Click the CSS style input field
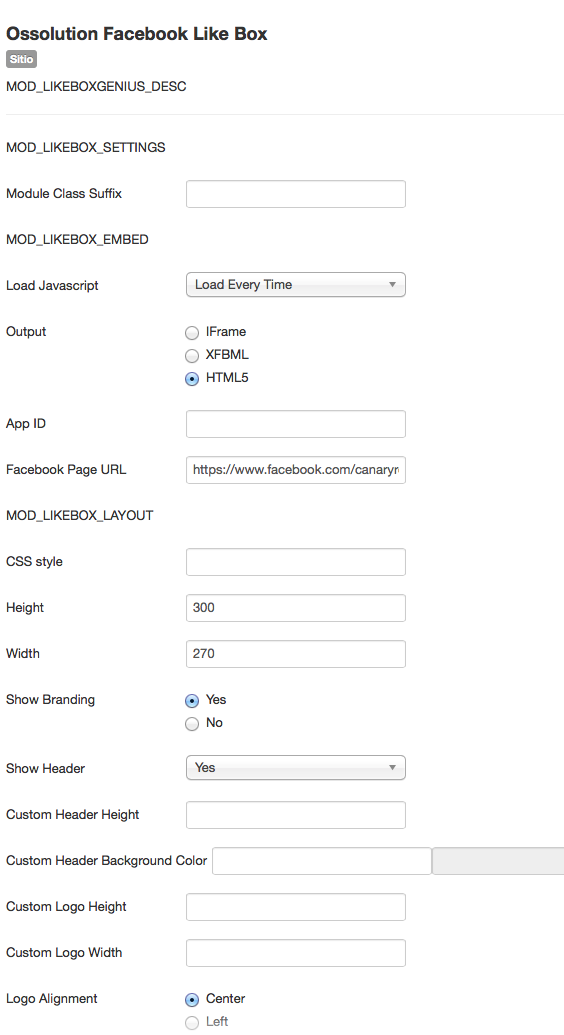Screen dimensions: 564x1035 click(x=296, y=562)
